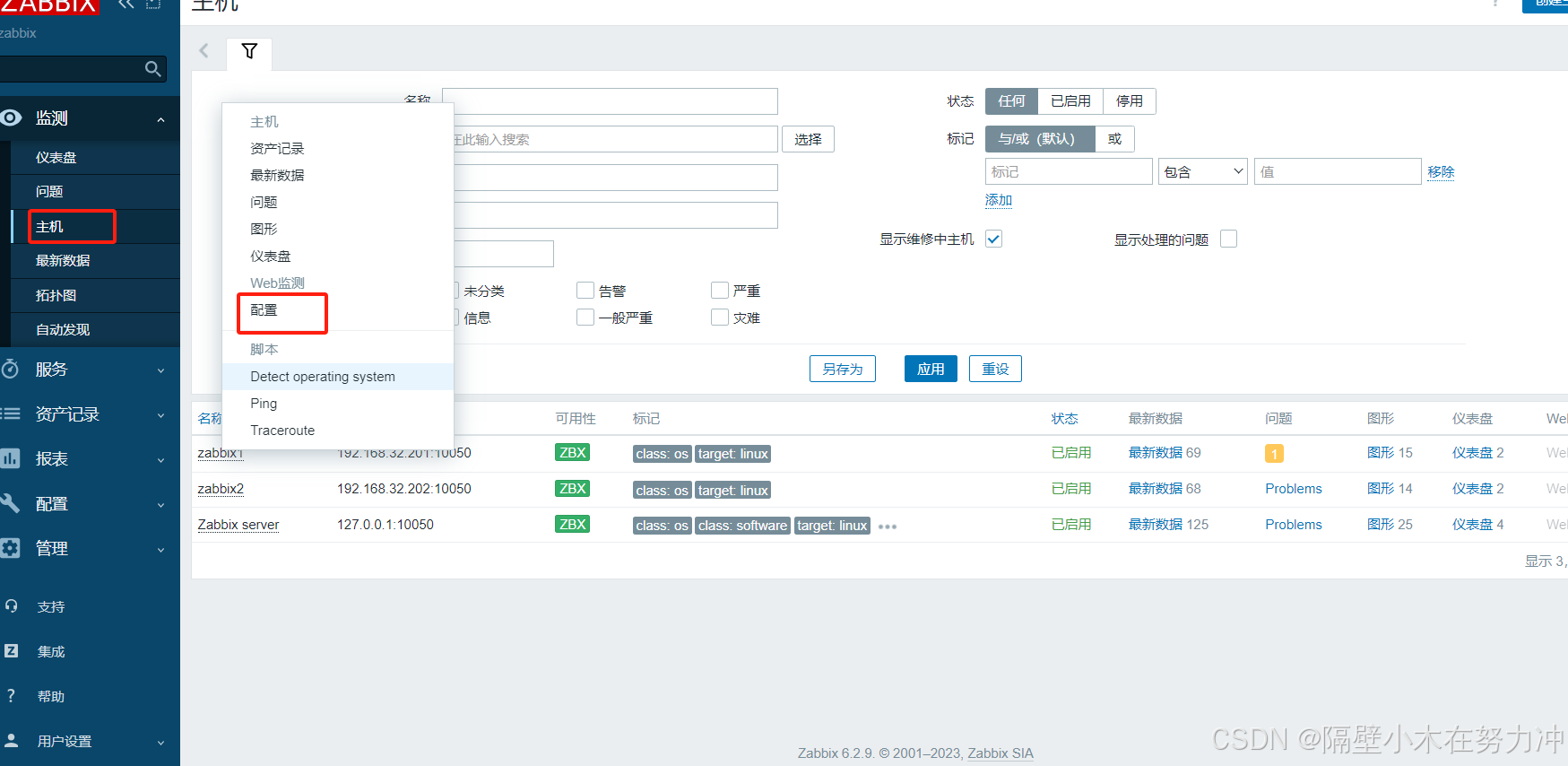Run Detect operating system script
Viewport: 1568px width, 766px height.
click(338, 377)
